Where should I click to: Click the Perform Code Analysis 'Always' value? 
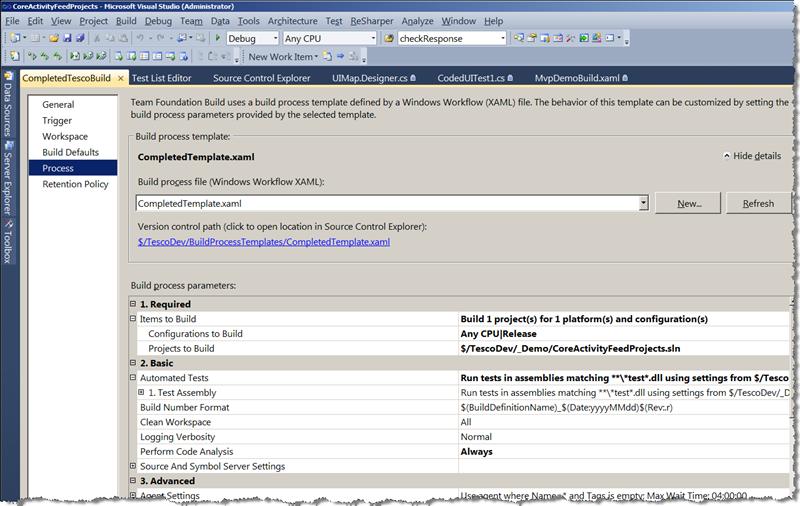477,451
